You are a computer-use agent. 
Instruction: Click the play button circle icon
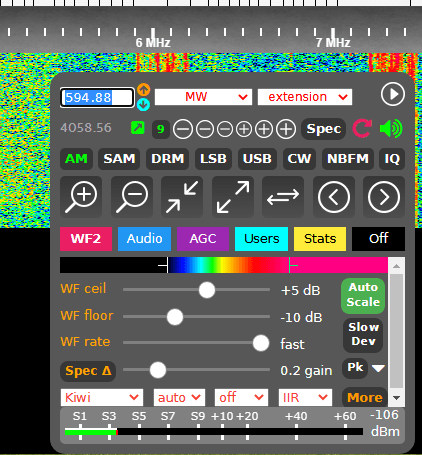393,94
